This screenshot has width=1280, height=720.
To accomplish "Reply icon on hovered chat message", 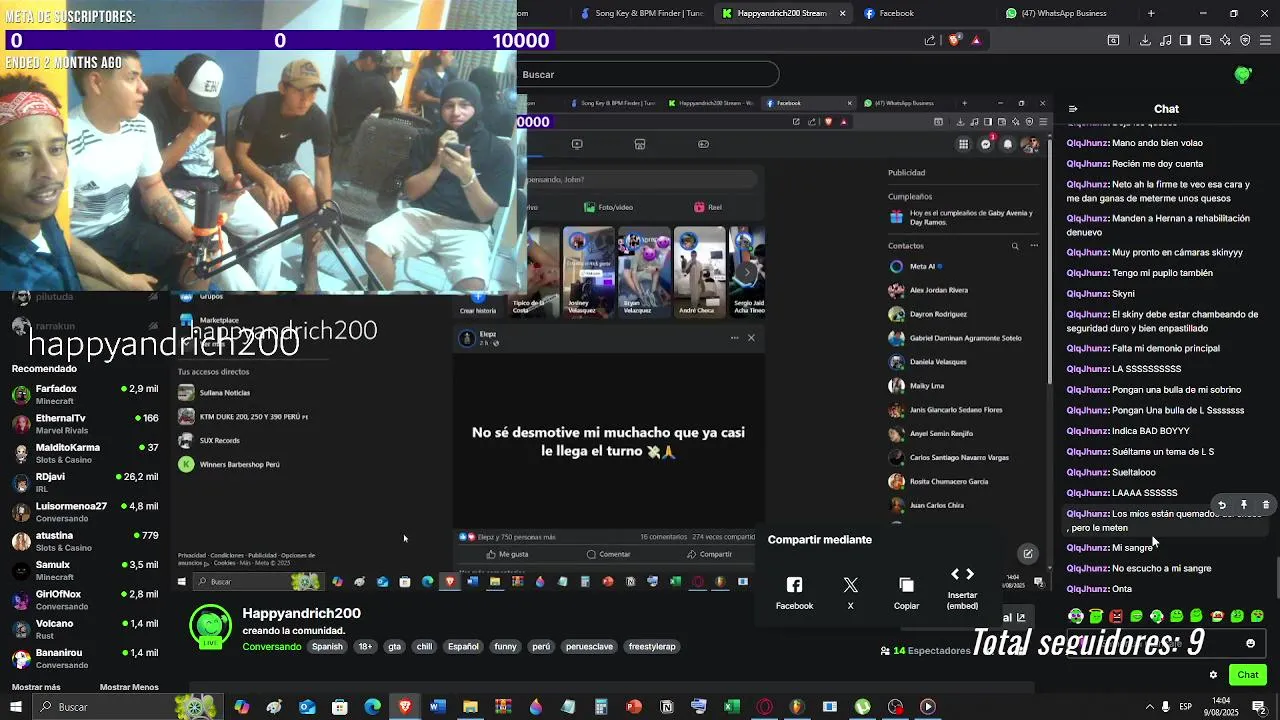I will (x=1221, y=506).
